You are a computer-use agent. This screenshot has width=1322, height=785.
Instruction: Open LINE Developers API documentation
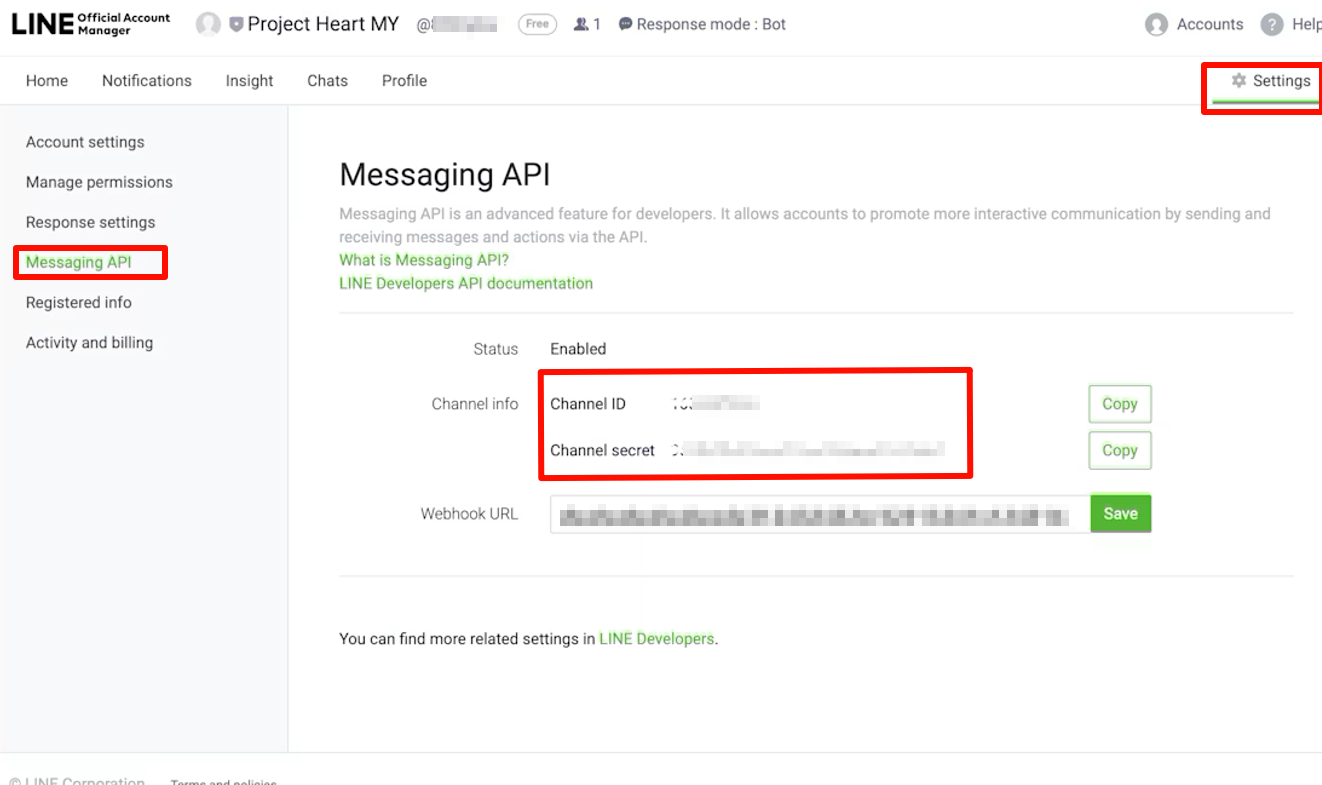465,283
